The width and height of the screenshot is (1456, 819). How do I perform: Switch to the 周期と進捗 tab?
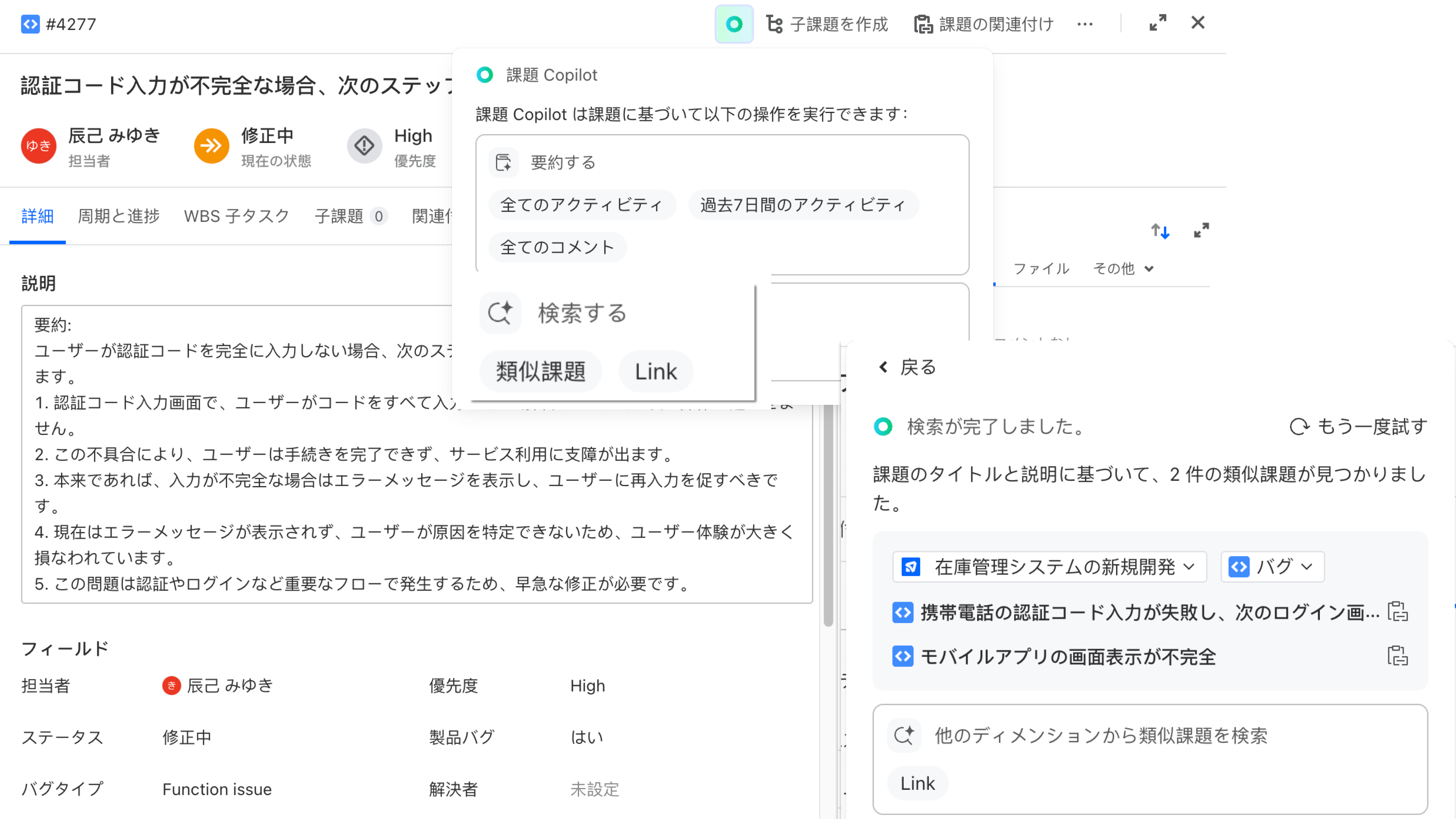point(118,216)
